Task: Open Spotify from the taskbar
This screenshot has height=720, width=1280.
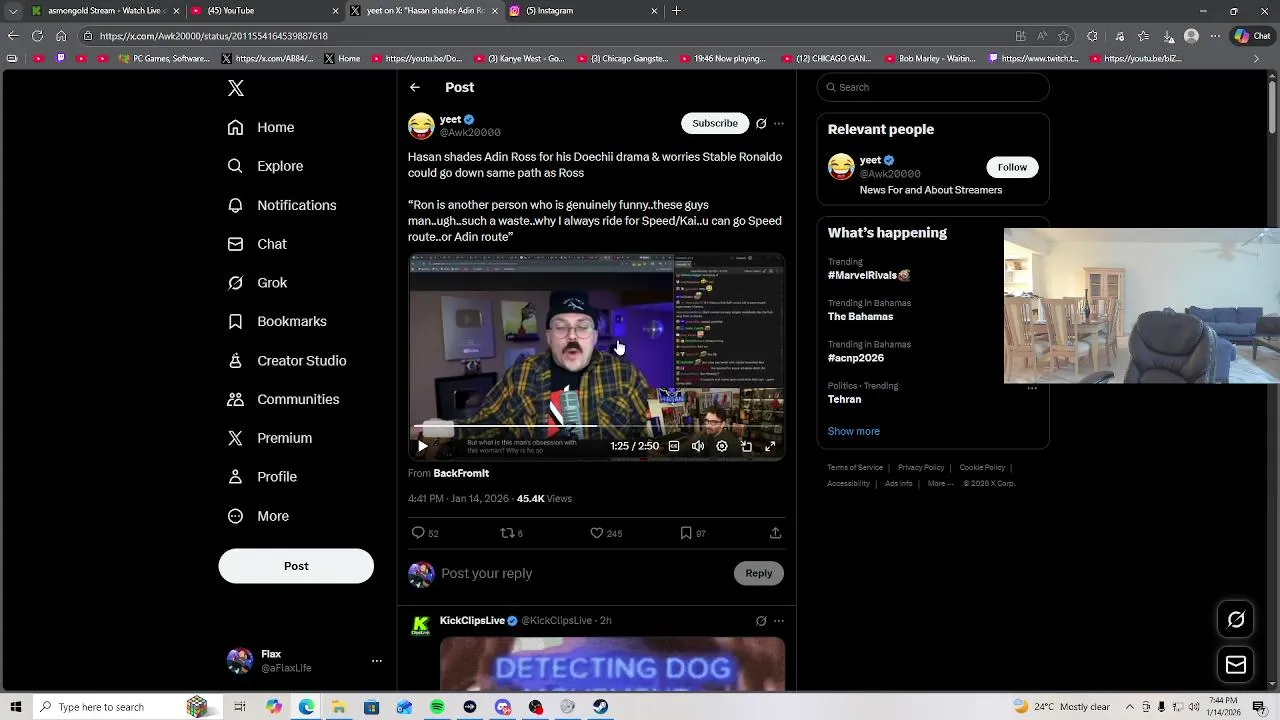Action: point(437,707)
